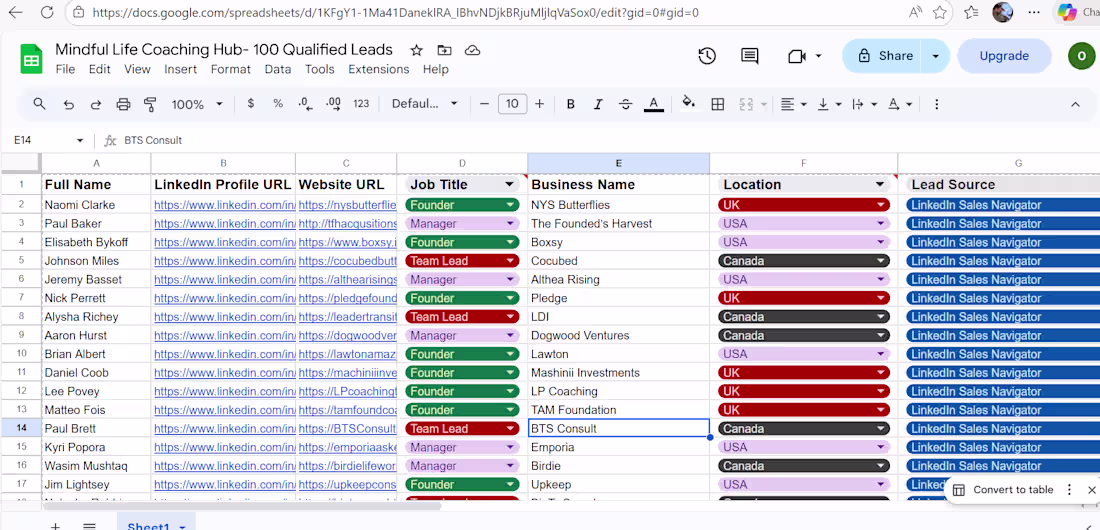Viewport: 1100px width, 530px height.
Task: Refresh the browser page
Action: tap(47, 12)
